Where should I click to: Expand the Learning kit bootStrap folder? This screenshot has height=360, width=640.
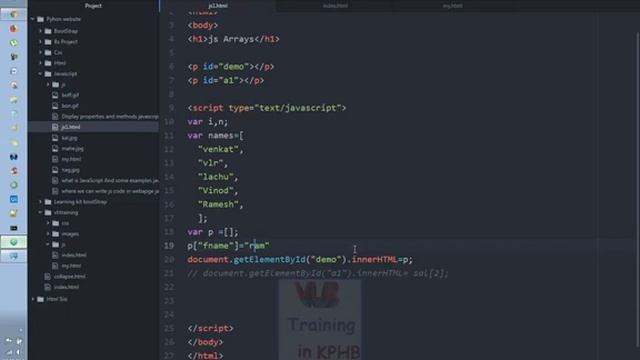click(40, 202)
